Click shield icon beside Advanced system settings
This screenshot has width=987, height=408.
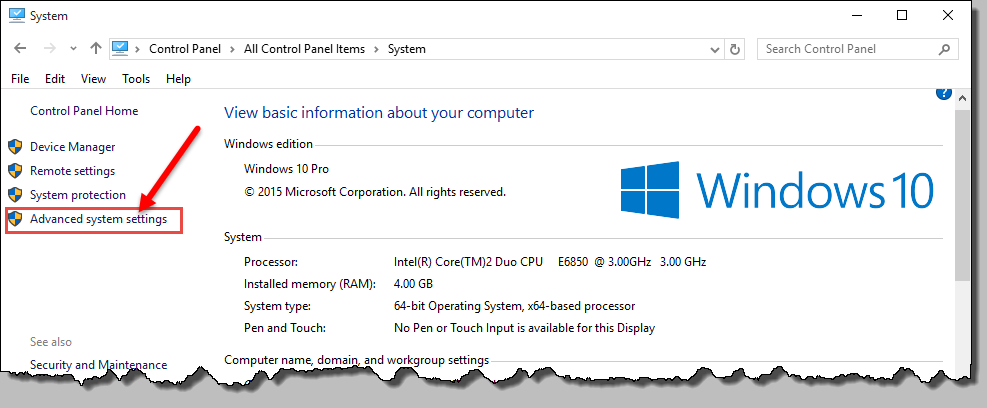coord(15,219)
